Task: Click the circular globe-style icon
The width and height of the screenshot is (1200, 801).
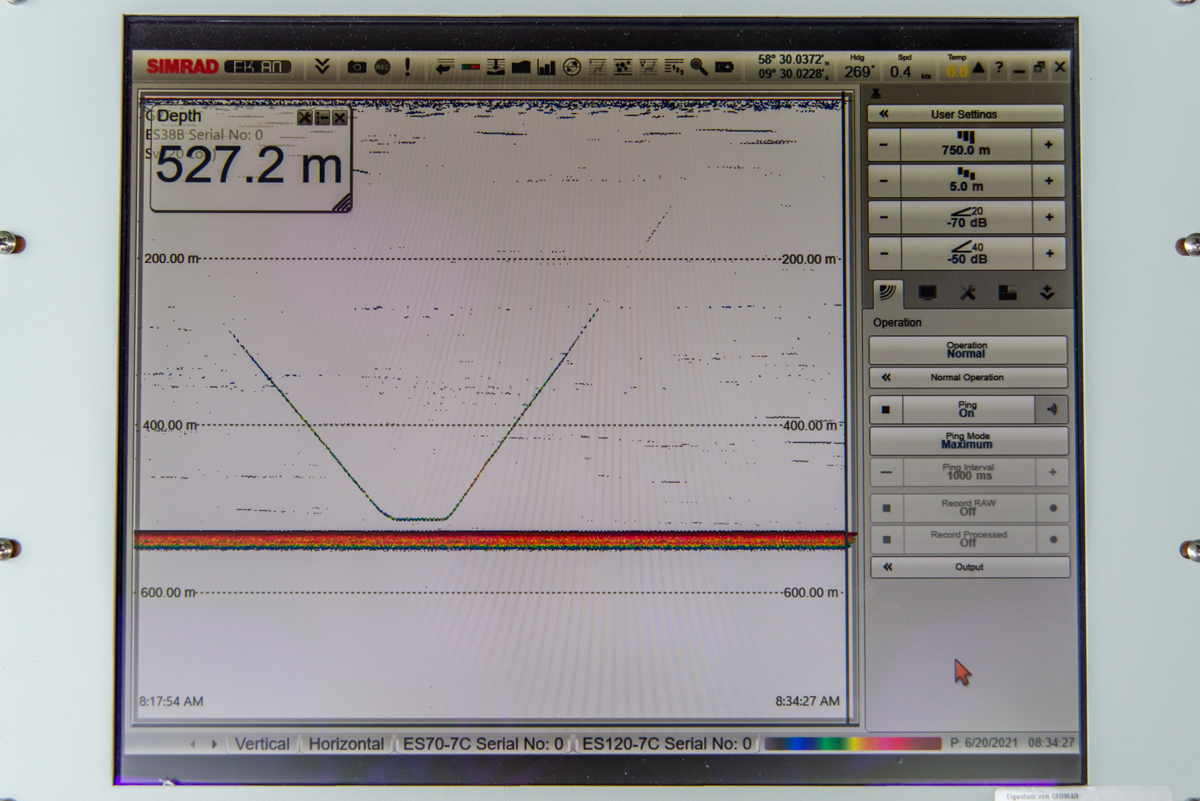Action: (x=572, y=67)
